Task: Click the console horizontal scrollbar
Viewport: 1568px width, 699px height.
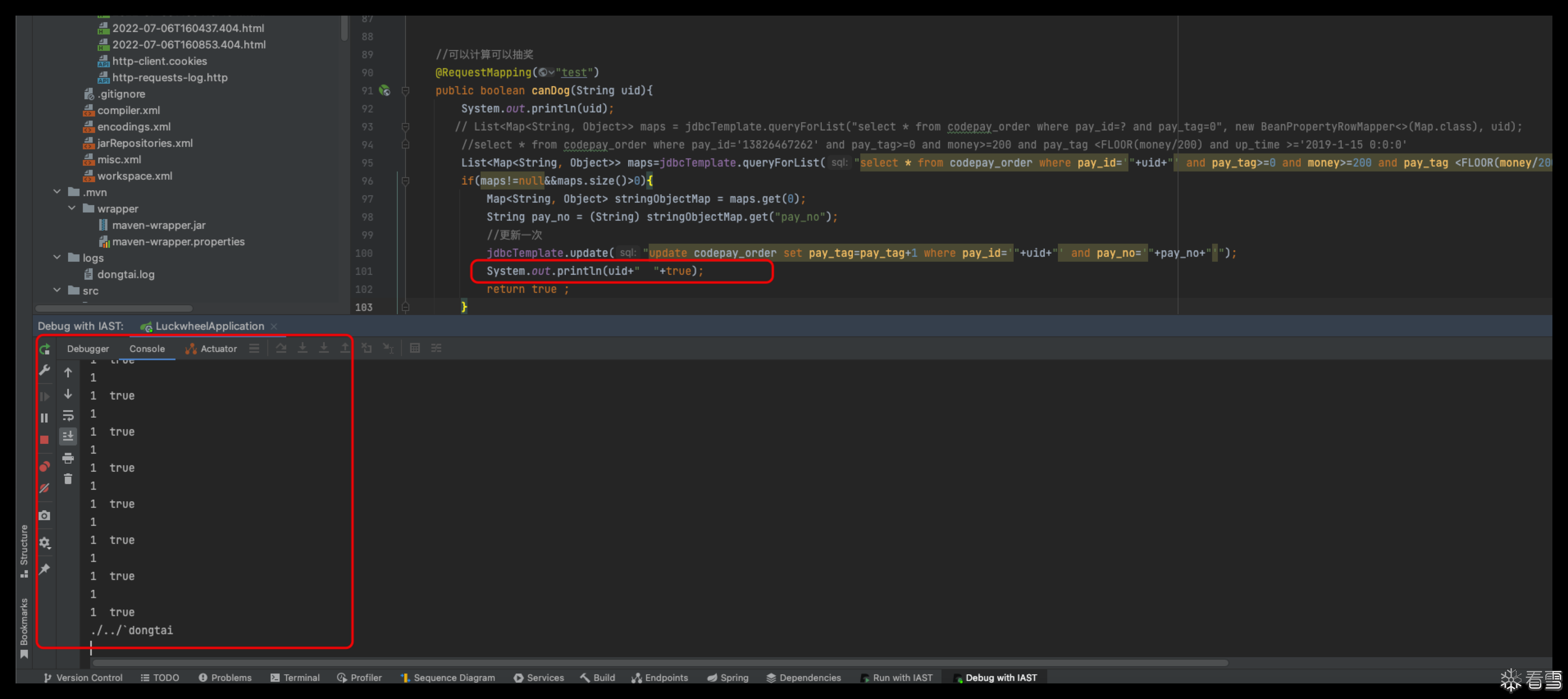Action: coord(659,662)
